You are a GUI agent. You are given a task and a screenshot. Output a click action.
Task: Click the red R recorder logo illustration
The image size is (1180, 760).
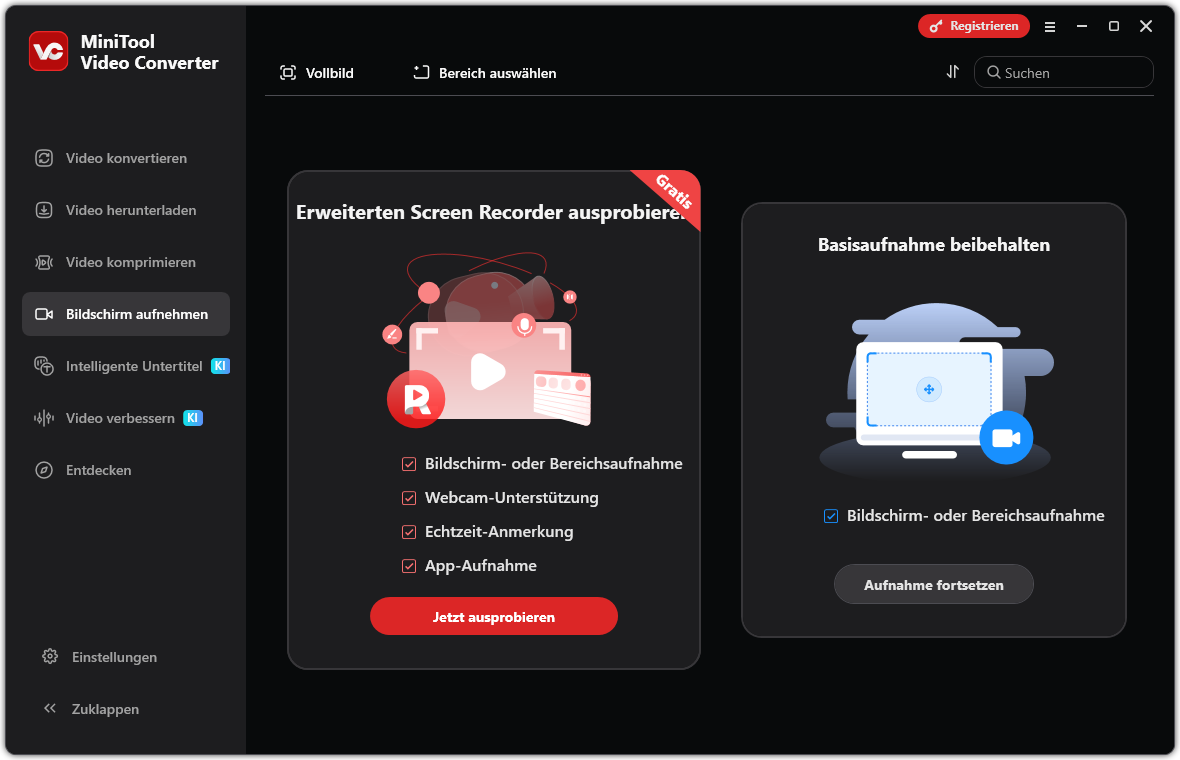point(416,399)
